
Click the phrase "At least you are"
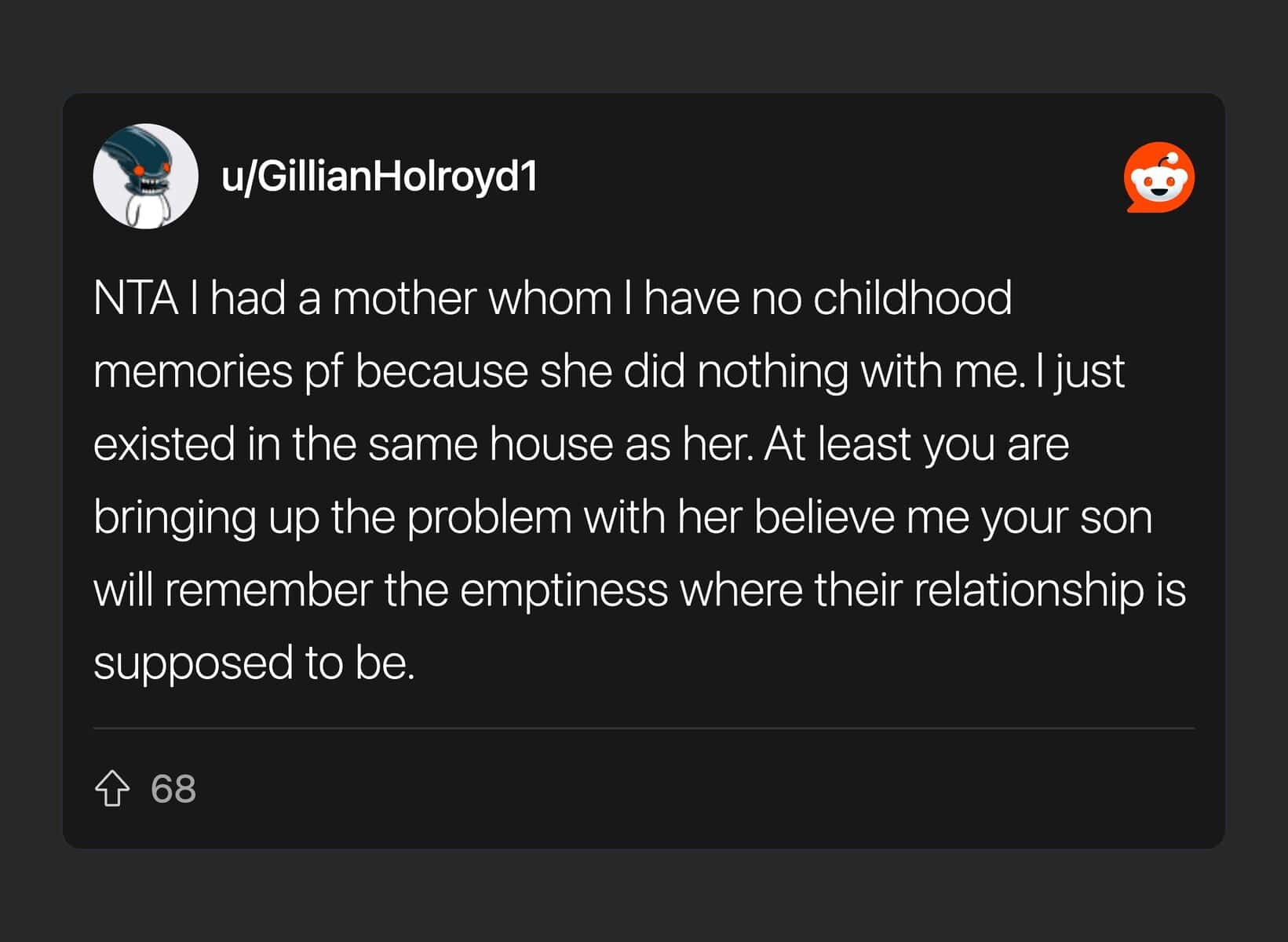(x=916, y=445)
